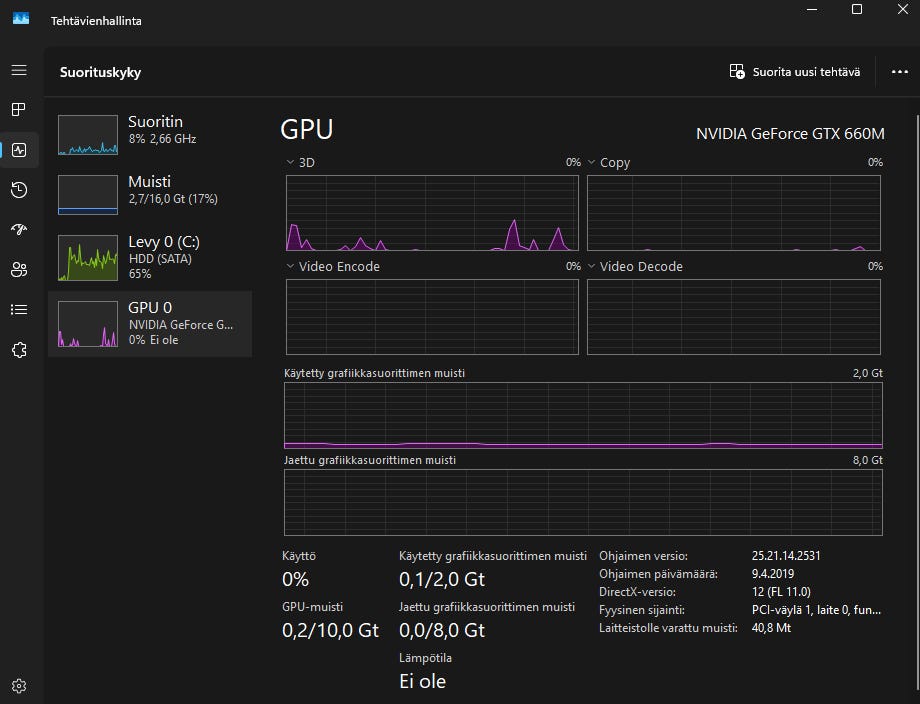Click the Suoritin mini graph thumbnail
The height and width of the screenshot is (704, 920).
click(88, 135)
